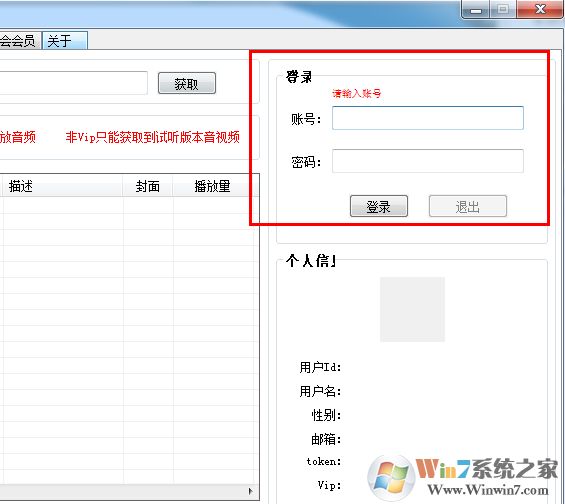565x504 pixels.
Task: Click the 退出 button
Action: [x=468, y=206]
